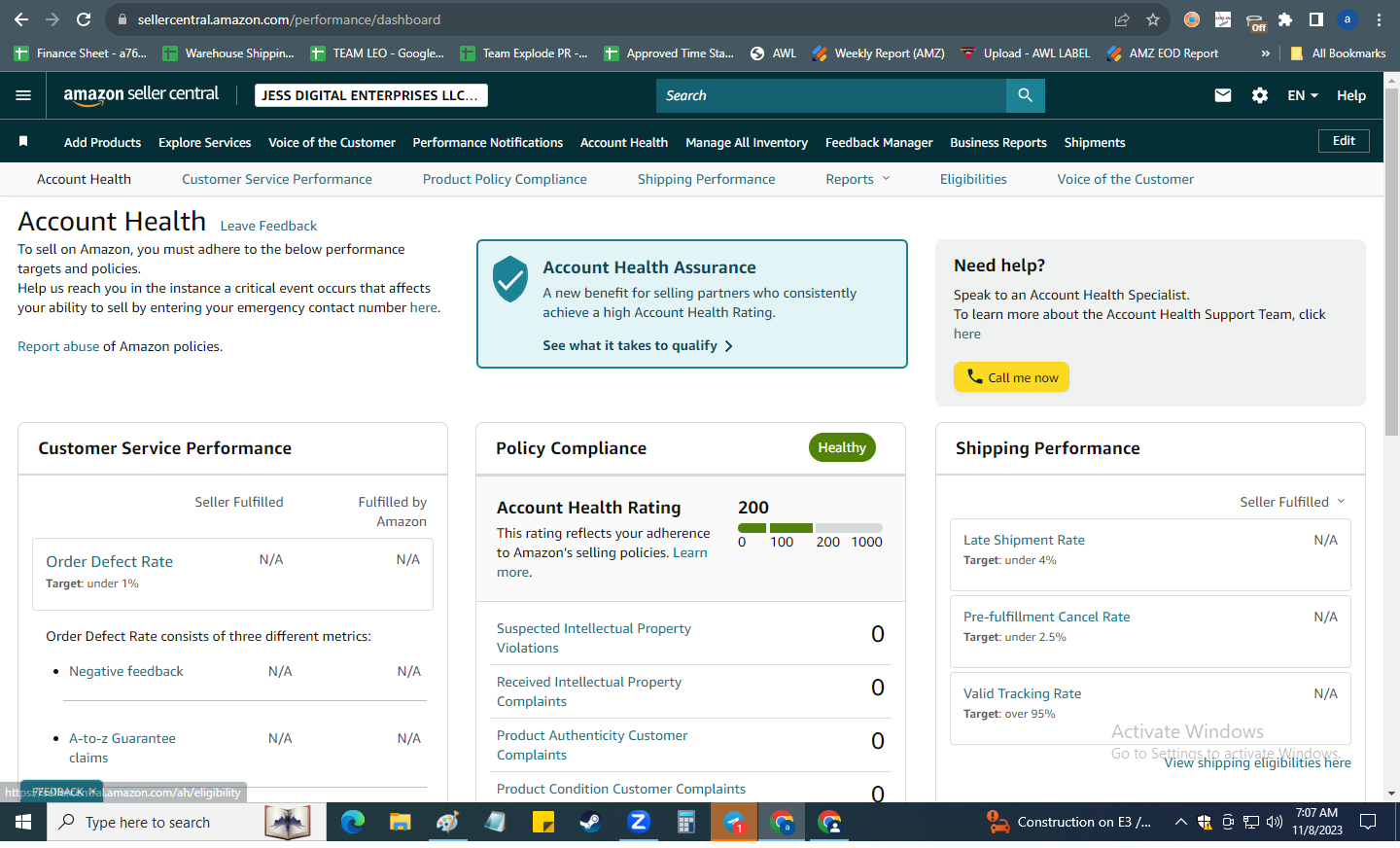Click the Call me now button
Screen dimensions: 1400x848
pos(1011,377)
